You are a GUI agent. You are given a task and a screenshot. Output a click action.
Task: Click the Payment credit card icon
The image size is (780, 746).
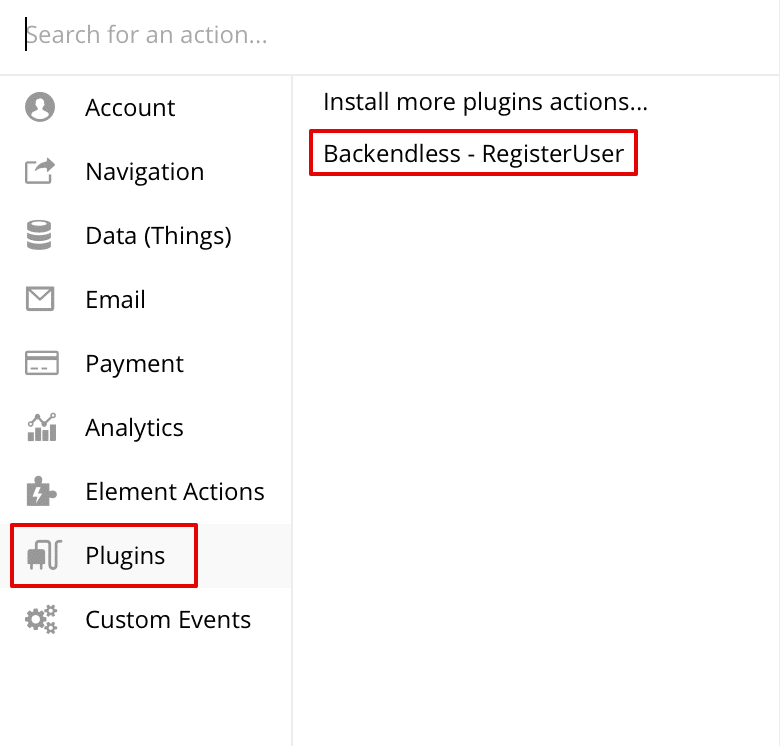point(41,364)
